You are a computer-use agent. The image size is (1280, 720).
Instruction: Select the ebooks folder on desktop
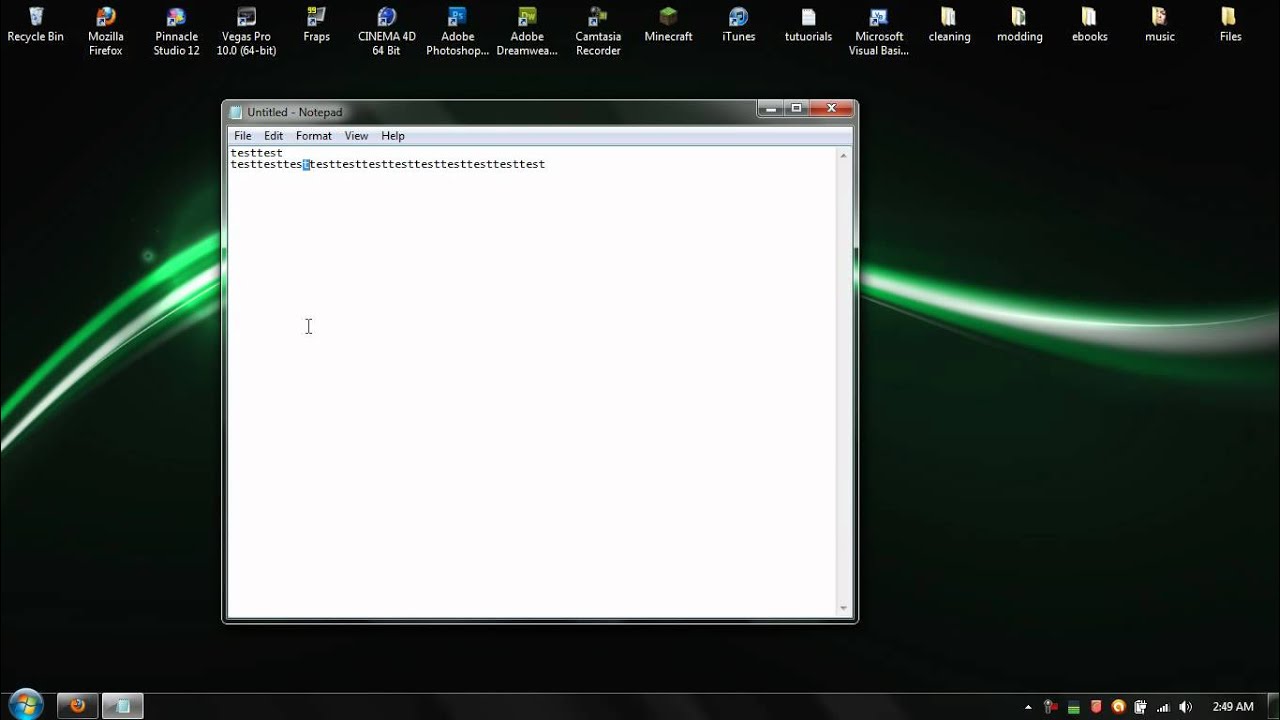[x=1089, y=26]
